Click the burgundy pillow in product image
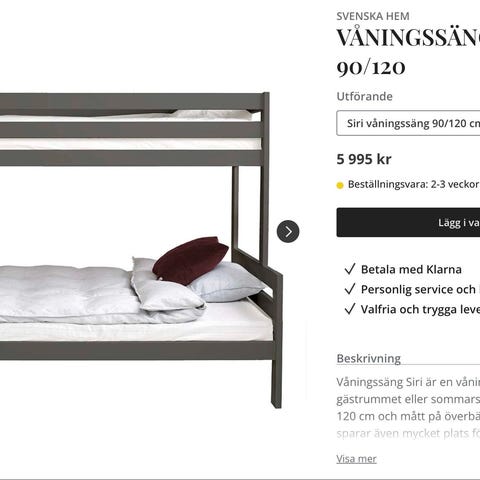480x480 pixels. pos(190,259)
